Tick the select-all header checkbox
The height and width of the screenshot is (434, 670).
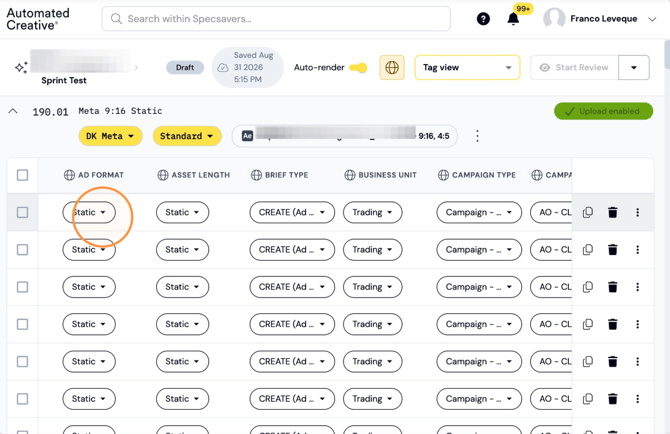pyautogui.click(x=22, y=175)
